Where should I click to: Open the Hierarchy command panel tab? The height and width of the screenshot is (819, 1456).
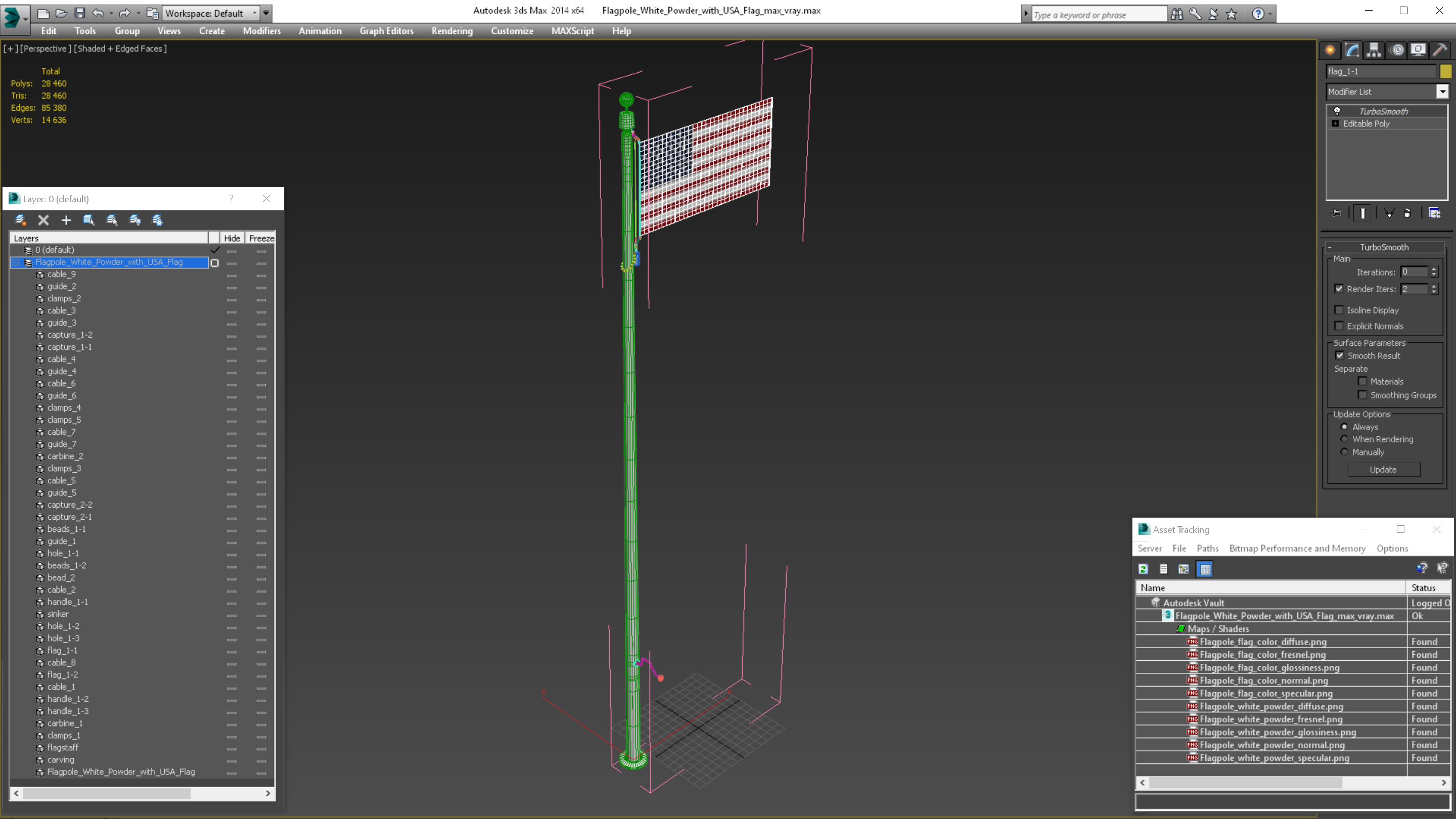(1374, 51)
